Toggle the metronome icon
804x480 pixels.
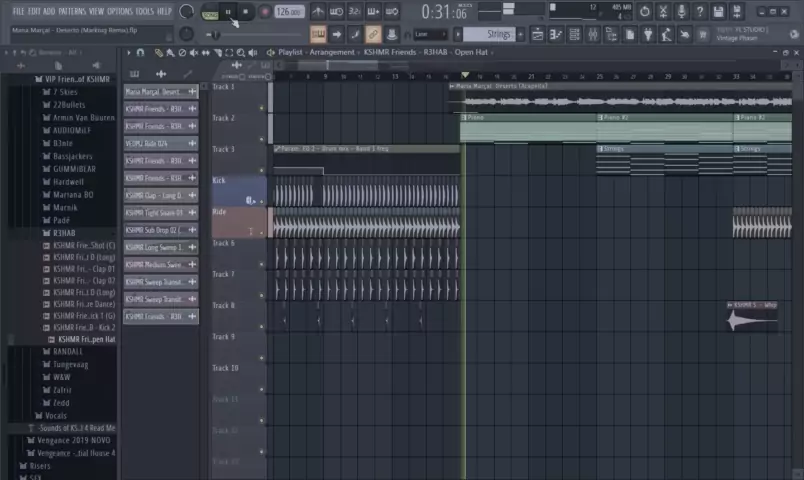(x=318, y=11)
